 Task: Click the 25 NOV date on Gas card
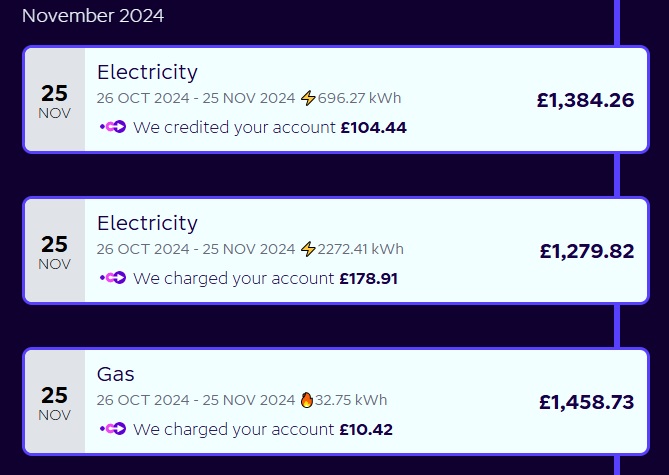55,402
